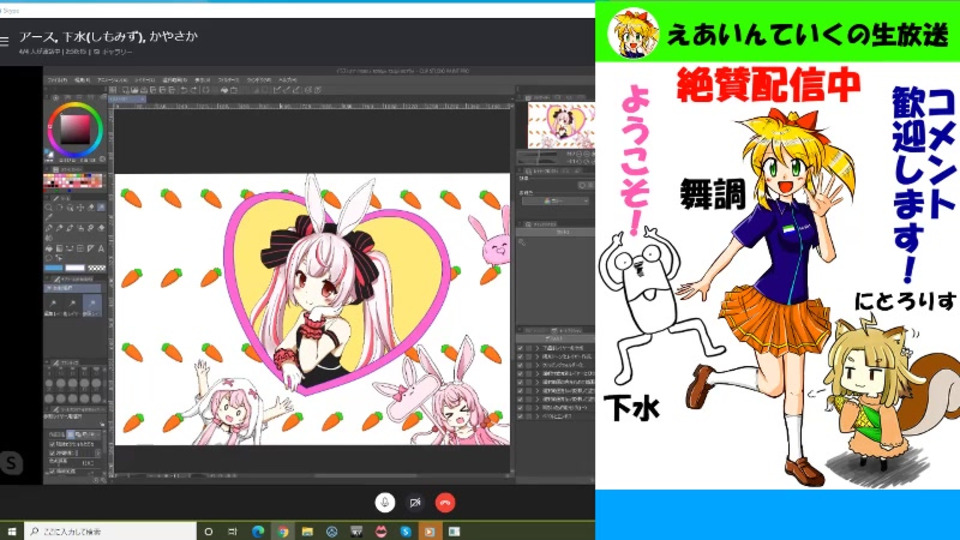Click the Gallery view label in Skype
The width and height of the screenshot is (960, 540).
click(x=116, y=52)
